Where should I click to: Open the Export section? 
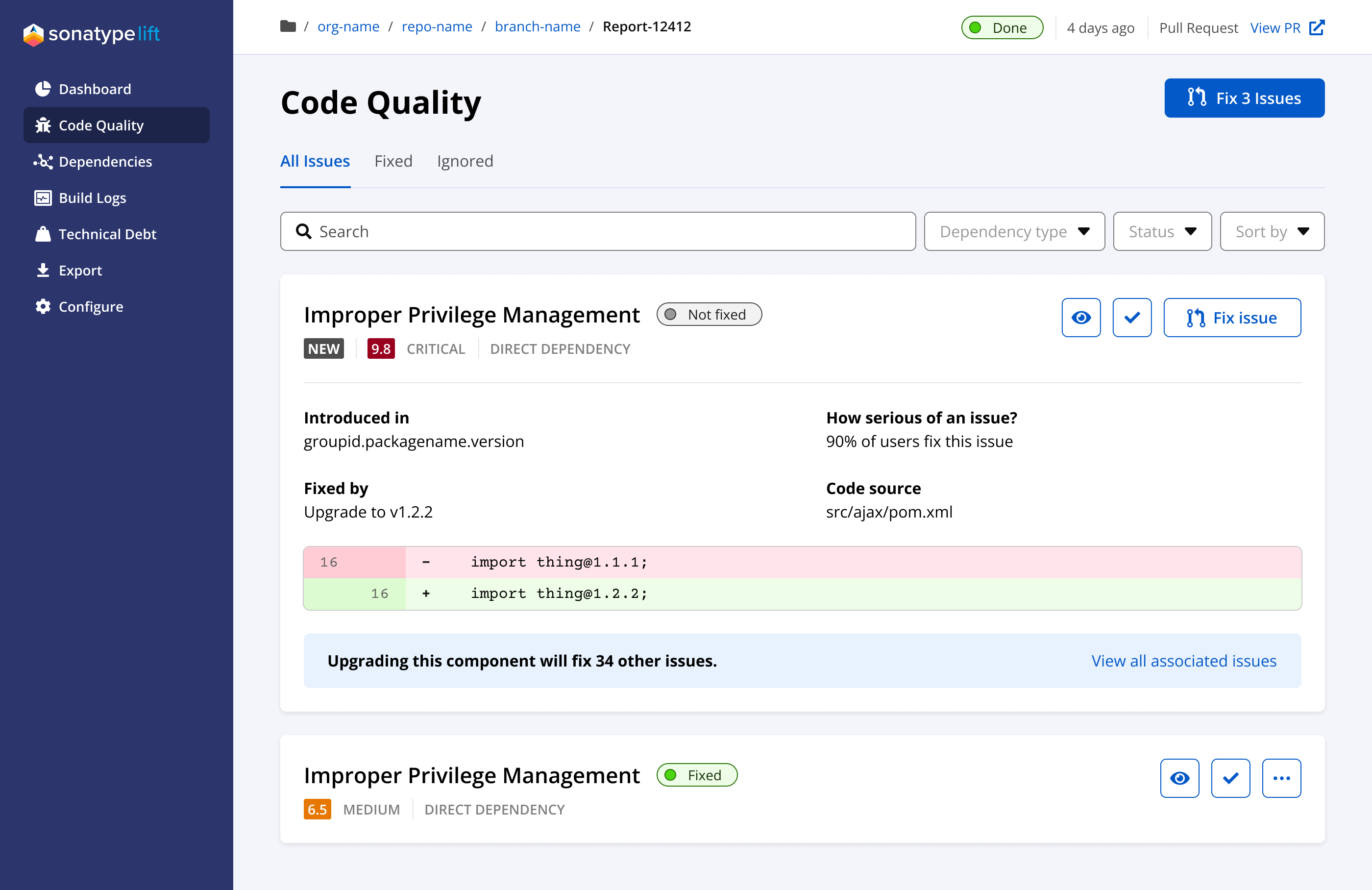pyautogui.click(x=80, y=271)
